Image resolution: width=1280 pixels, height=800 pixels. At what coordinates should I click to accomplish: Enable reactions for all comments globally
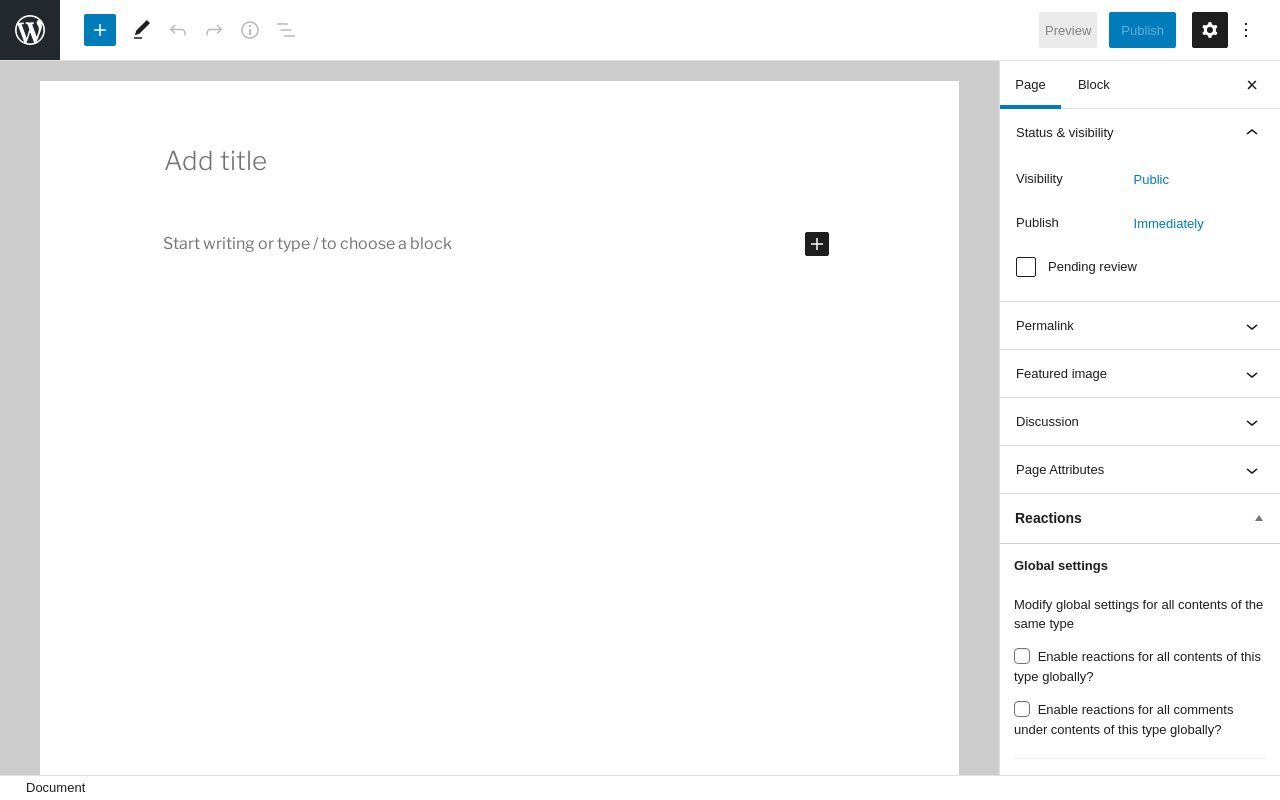tap(1022, 709)
